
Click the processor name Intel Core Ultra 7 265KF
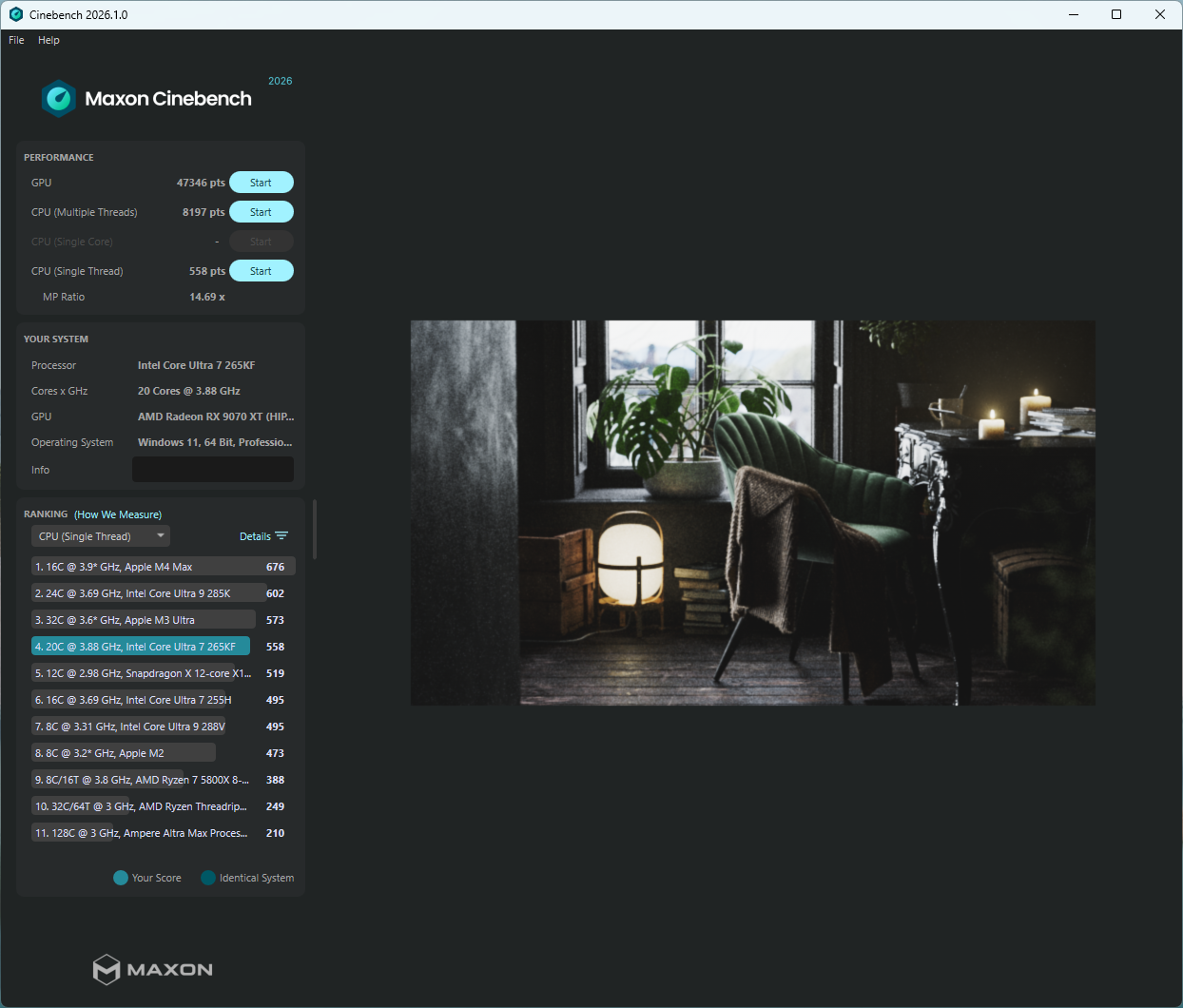(x=196, y=365)
